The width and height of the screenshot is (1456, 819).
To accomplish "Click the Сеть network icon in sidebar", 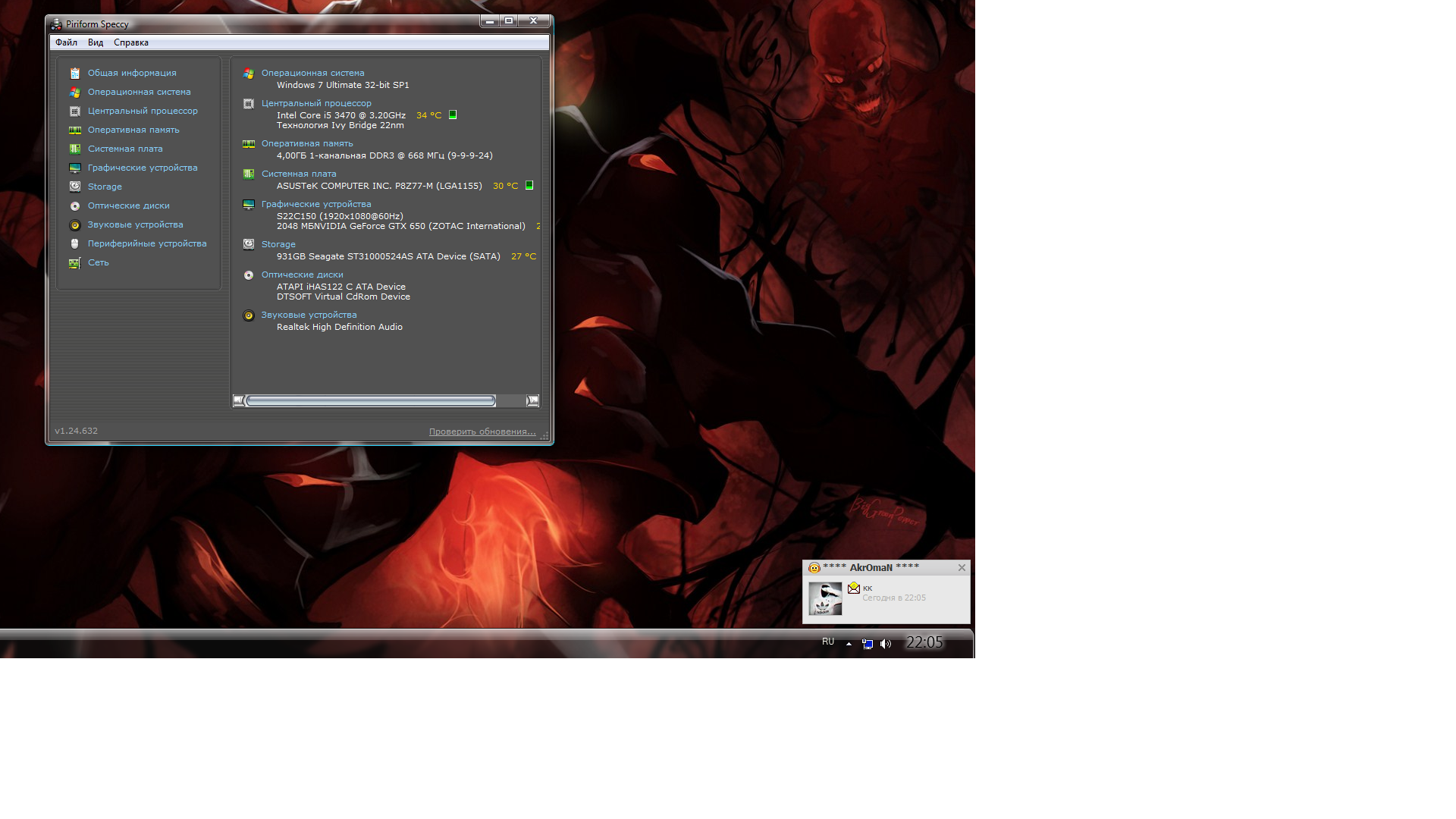I will tap(75, 263).
